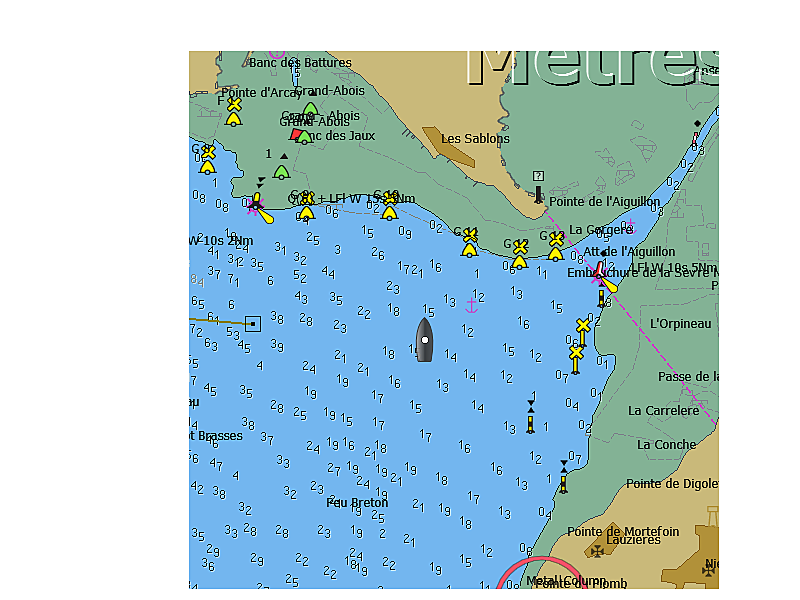The height and width of the screenshot is (600, 800).
Task: Click the own-ship boat icon
Action: 424,340
